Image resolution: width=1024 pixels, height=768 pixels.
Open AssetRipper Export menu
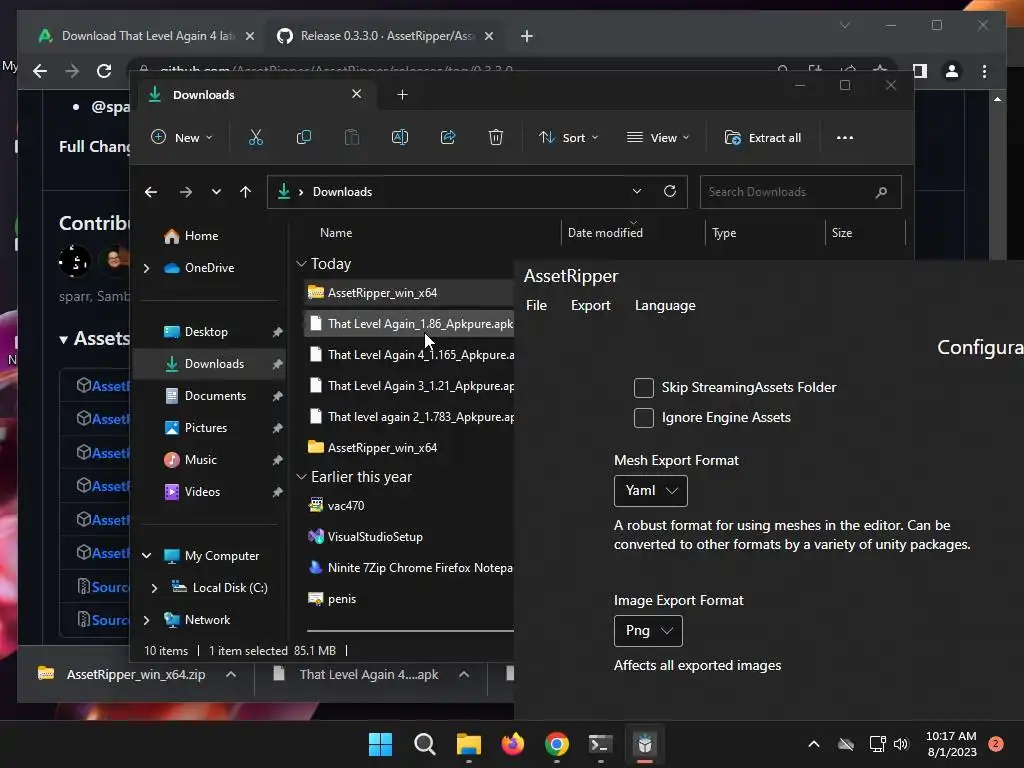pos(590,306)
